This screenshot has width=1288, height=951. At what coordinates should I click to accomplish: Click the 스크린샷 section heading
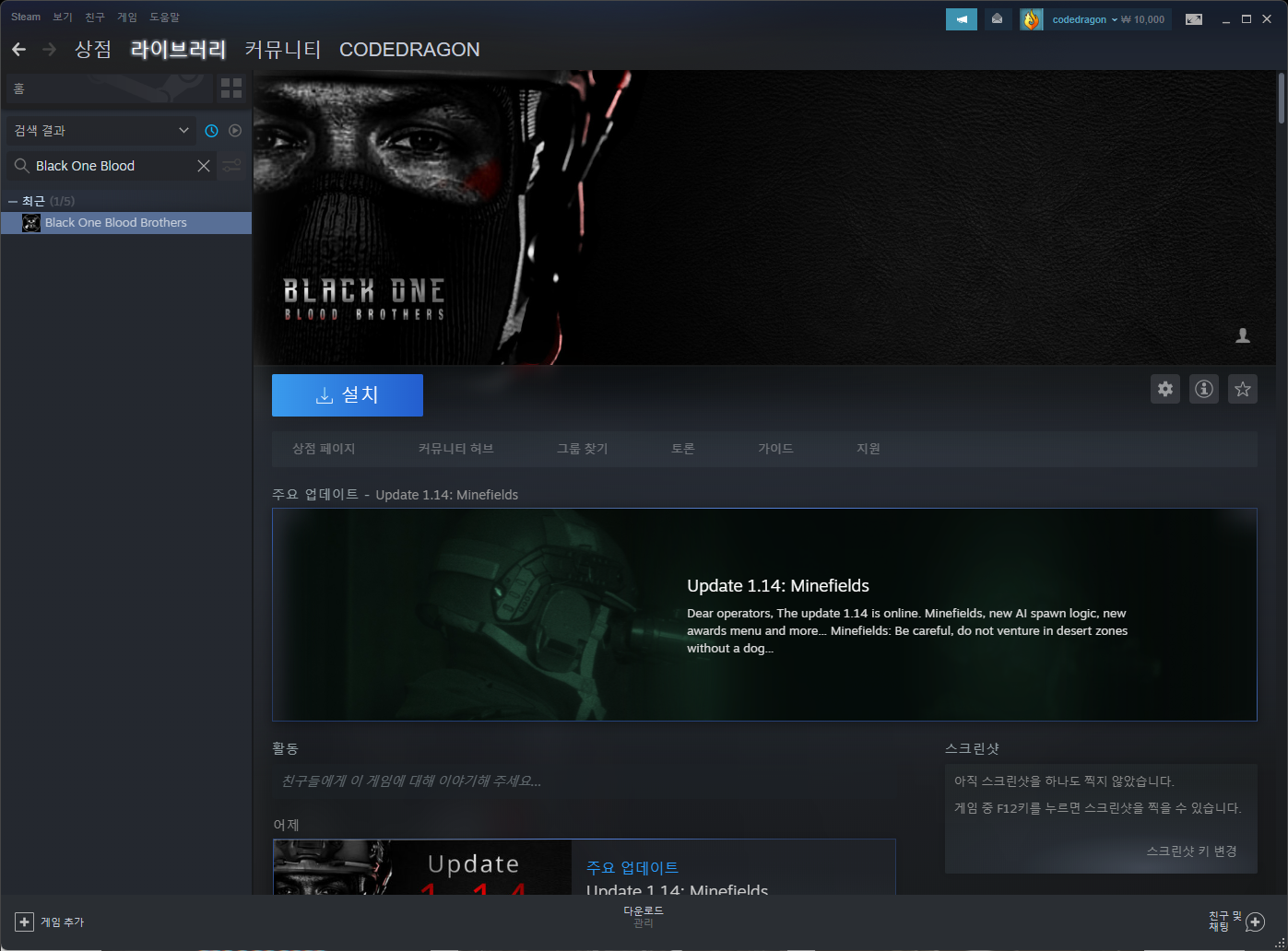click(972, 749)
